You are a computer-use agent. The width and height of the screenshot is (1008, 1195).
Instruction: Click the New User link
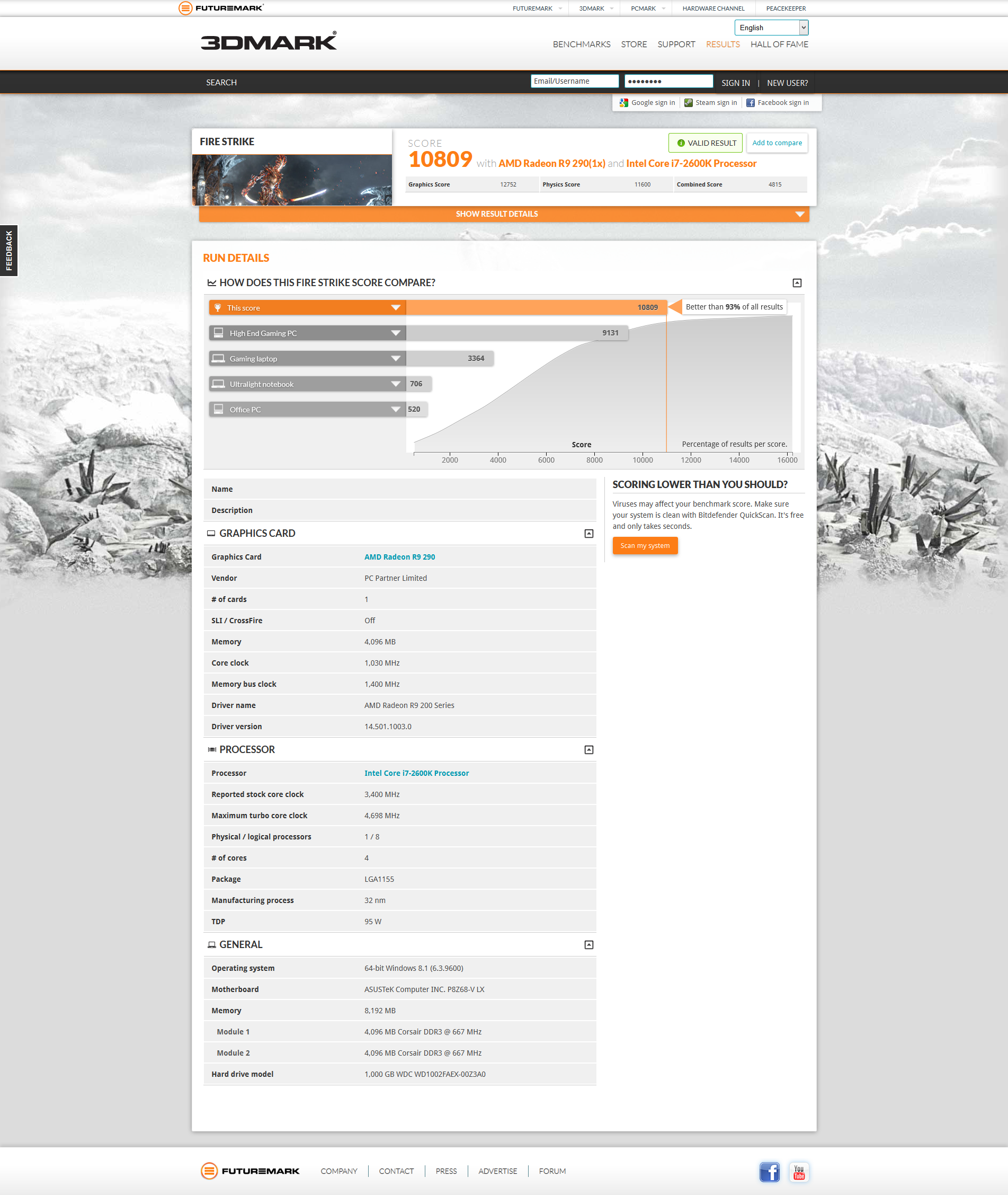tap(787, 83)
